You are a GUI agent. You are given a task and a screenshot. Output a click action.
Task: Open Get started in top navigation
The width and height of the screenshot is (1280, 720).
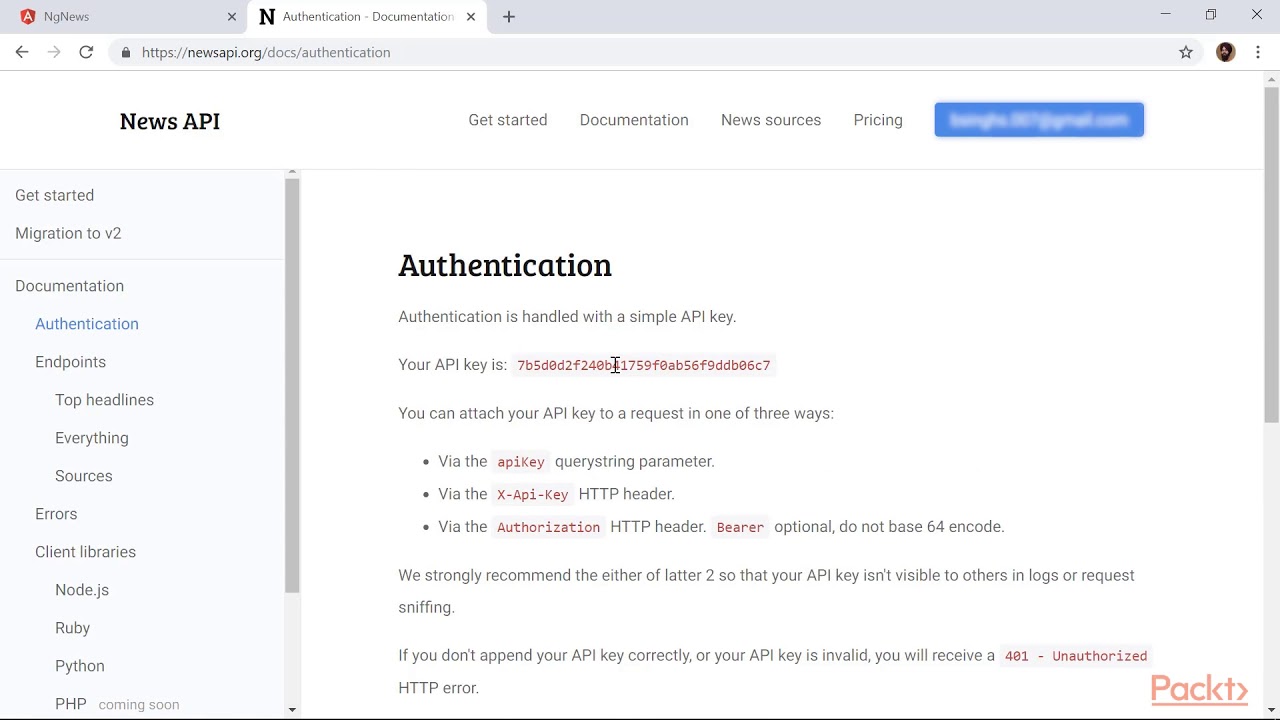(508, 120)
